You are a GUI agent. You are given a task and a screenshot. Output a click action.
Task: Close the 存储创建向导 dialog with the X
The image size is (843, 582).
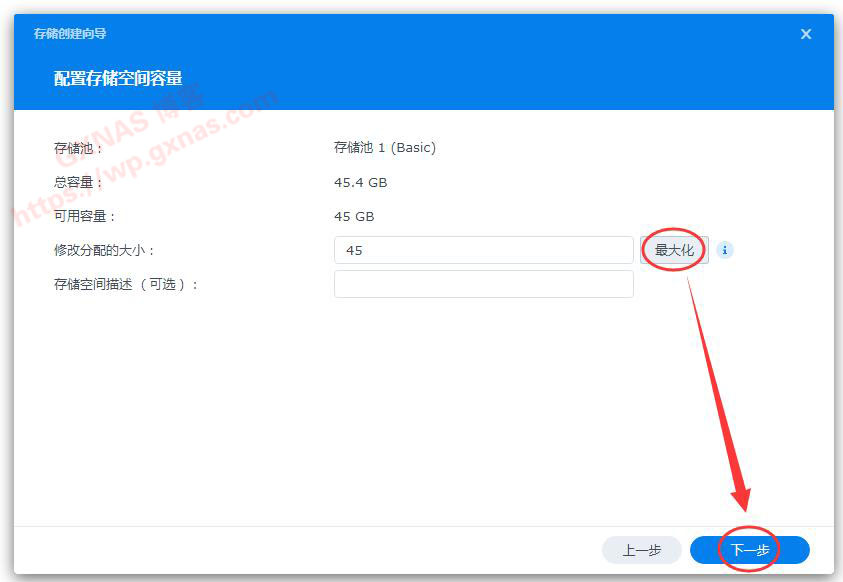pyautogui.click(x=805, y=33)
